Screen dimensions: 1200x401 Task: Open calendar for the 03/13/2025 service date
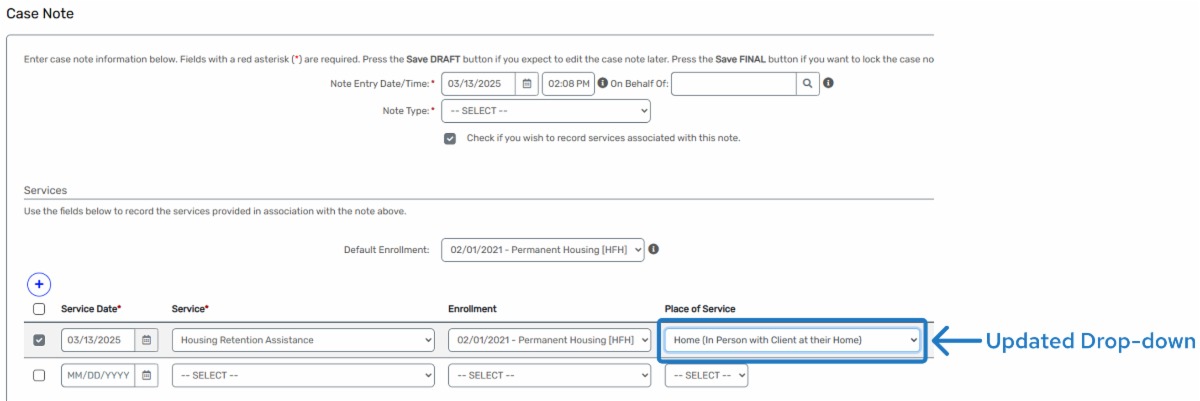147,340
